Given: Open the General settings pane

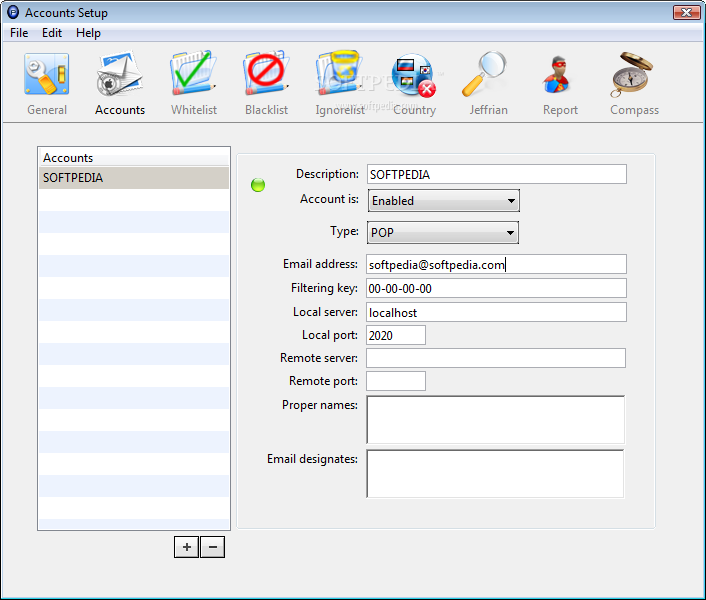Looking at the screenshot, I should tap(47, 84).
